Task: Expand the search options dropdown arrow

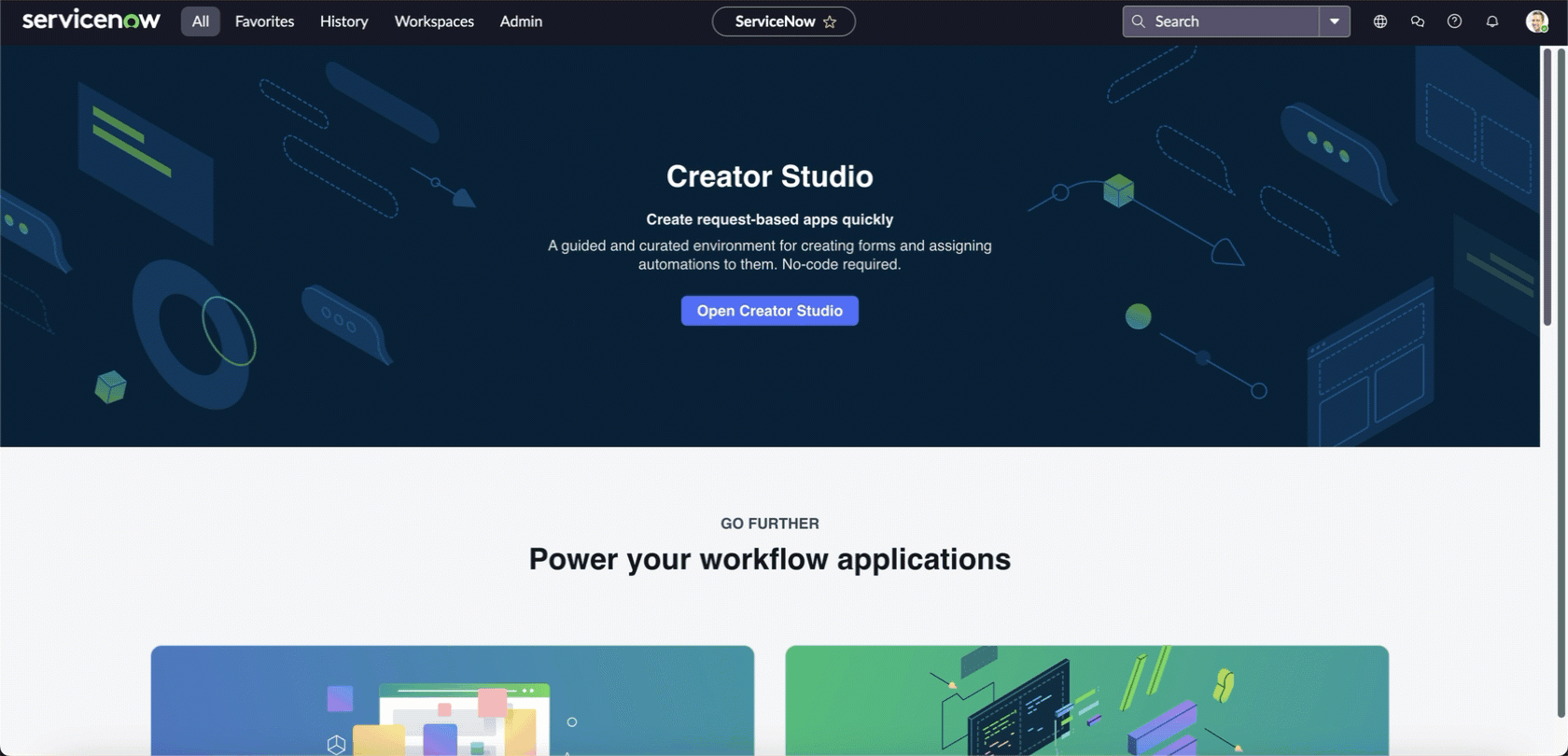Action: tap(1335, 21)
